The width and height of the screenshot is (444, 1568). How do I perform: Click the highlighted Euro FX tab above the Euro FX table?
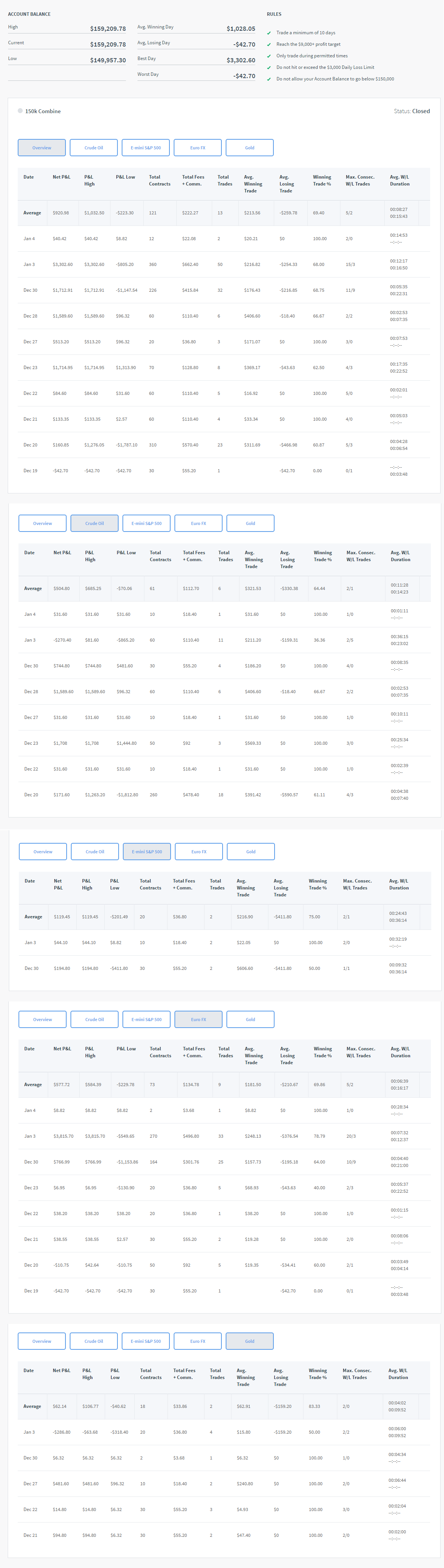pos(199,1020)
